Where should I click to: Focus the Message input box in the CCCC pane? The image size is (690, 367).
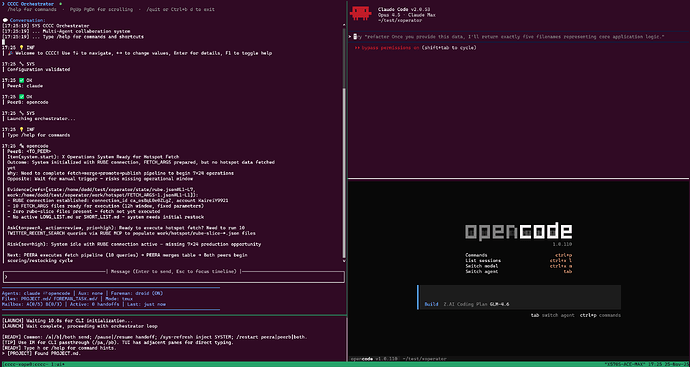pos(173,277)
